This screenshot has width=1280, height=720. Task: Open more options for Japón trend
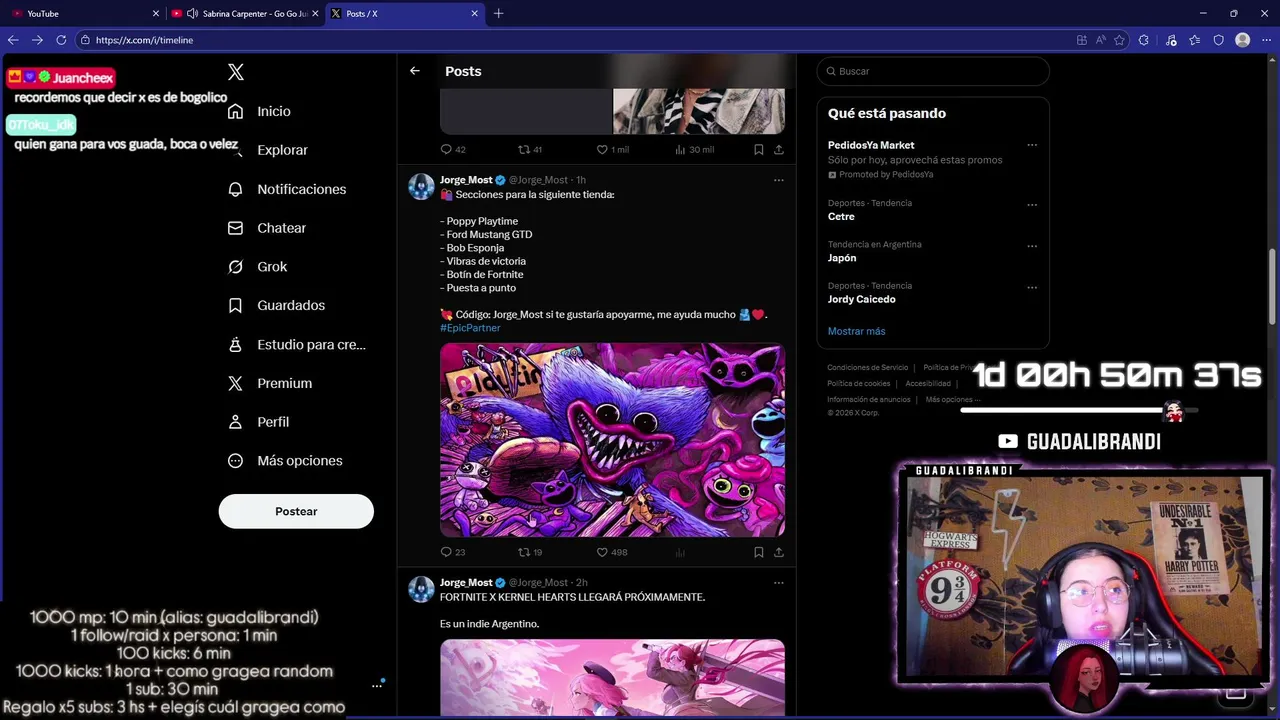[1032, 245]
